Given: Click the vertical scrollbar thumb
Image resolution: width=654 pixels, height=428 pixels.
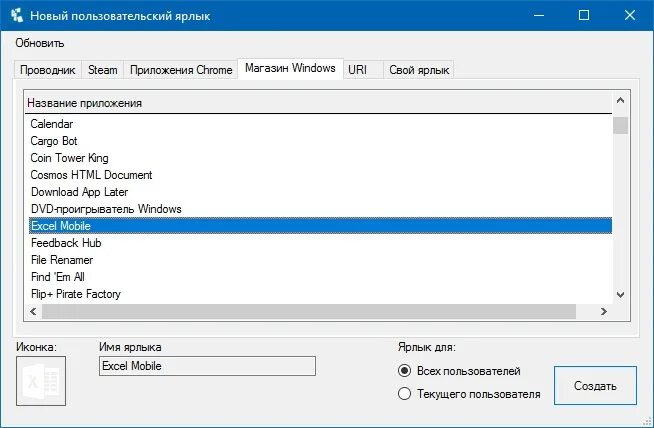Looking at the screenshot, I should click(620, 125).
